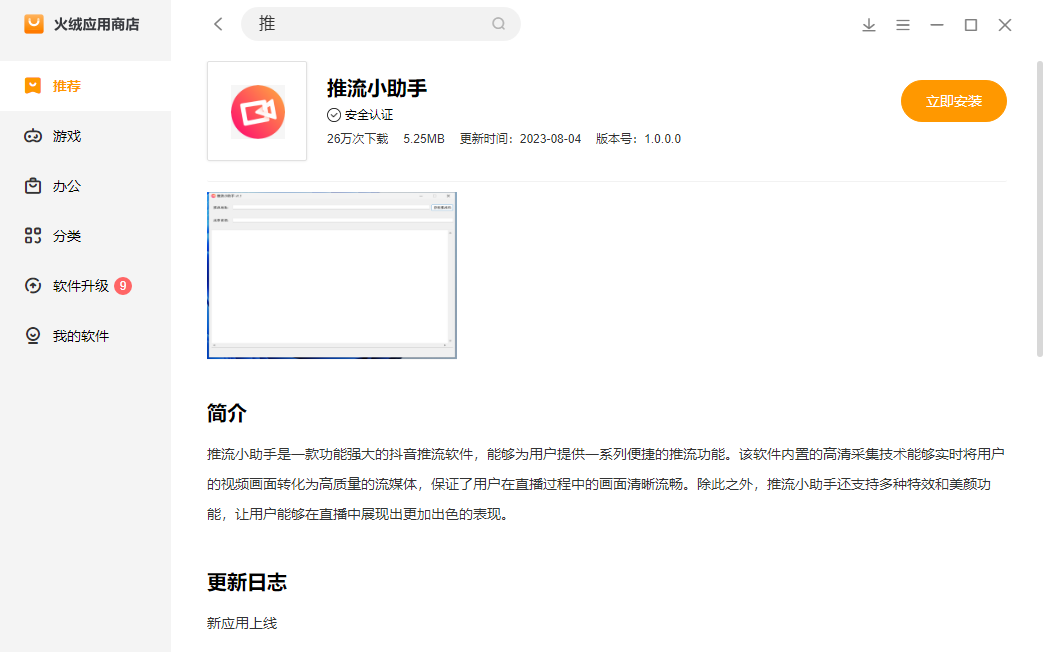This screenshot has height=652, width=1045.
Task: Click the 办公 briefcase icon
Action: click(33, 186)
